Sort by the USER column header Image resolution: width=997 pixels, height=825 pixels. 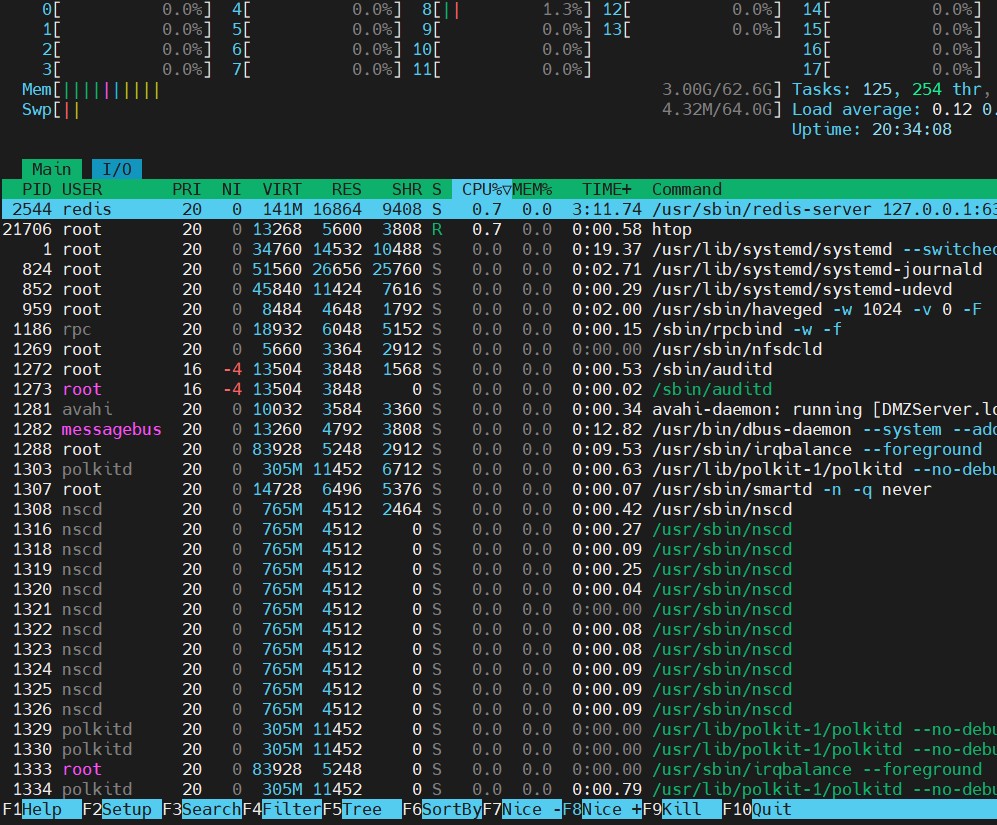click(82, 189)
